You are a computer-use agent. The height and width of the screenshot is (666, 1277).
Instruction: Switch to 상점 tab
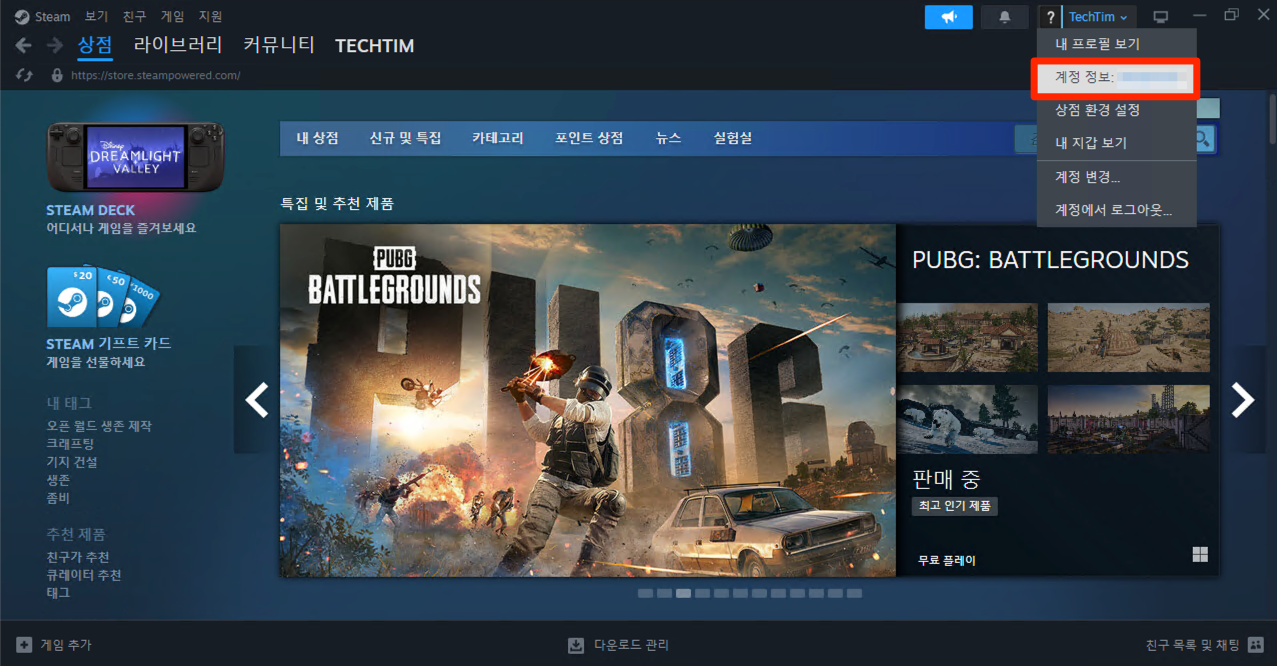(x=95, y=45)
